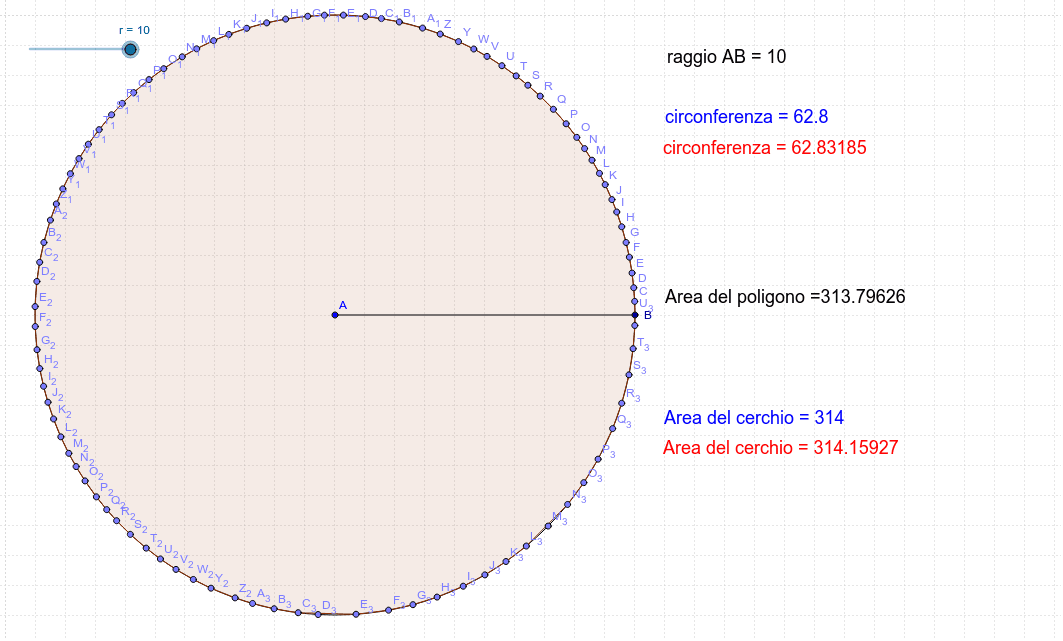Select polygon vertex R3
The image size is (1063, 641).
pos(622,402)
